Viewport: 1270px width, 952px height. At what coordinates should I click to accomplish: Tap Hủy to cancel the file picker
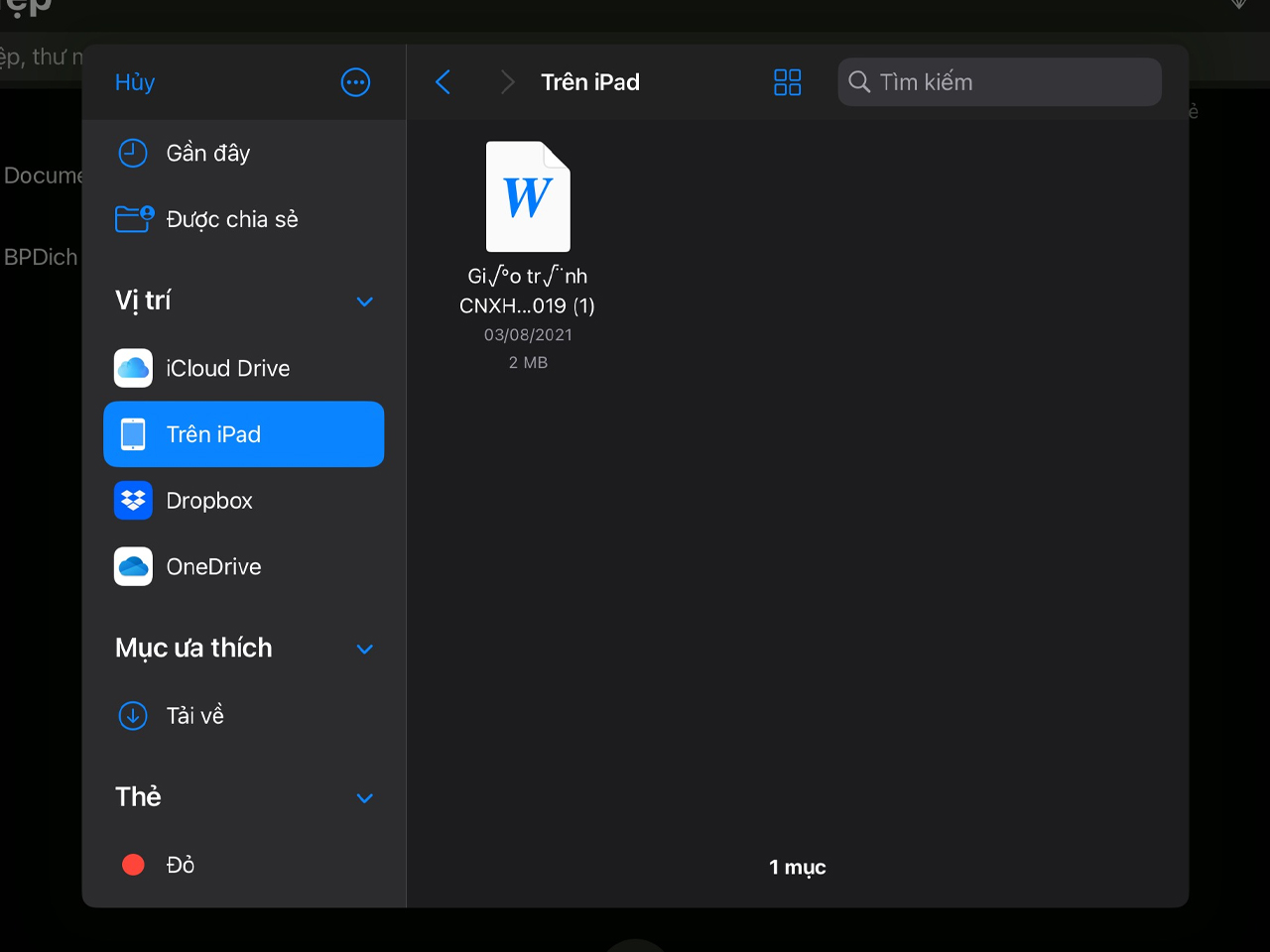(x=135, y=82)
